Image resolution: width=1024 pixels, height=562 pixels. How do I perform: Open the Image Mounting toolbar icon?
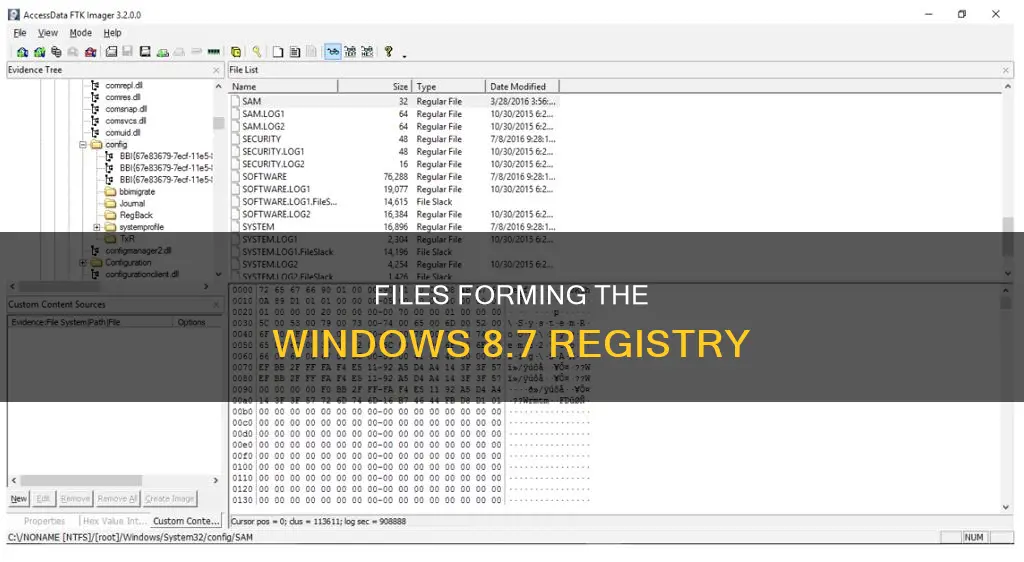(x=56, y=52)
